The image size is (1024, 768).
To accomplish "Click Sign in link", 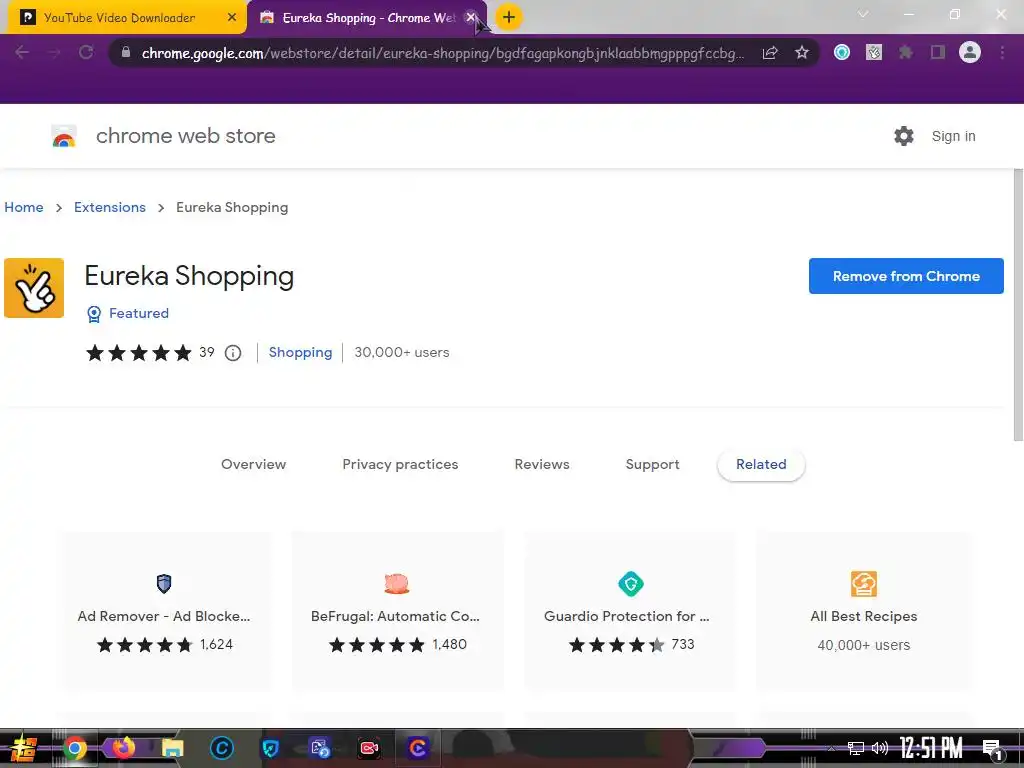I will [x=953, y=136].
